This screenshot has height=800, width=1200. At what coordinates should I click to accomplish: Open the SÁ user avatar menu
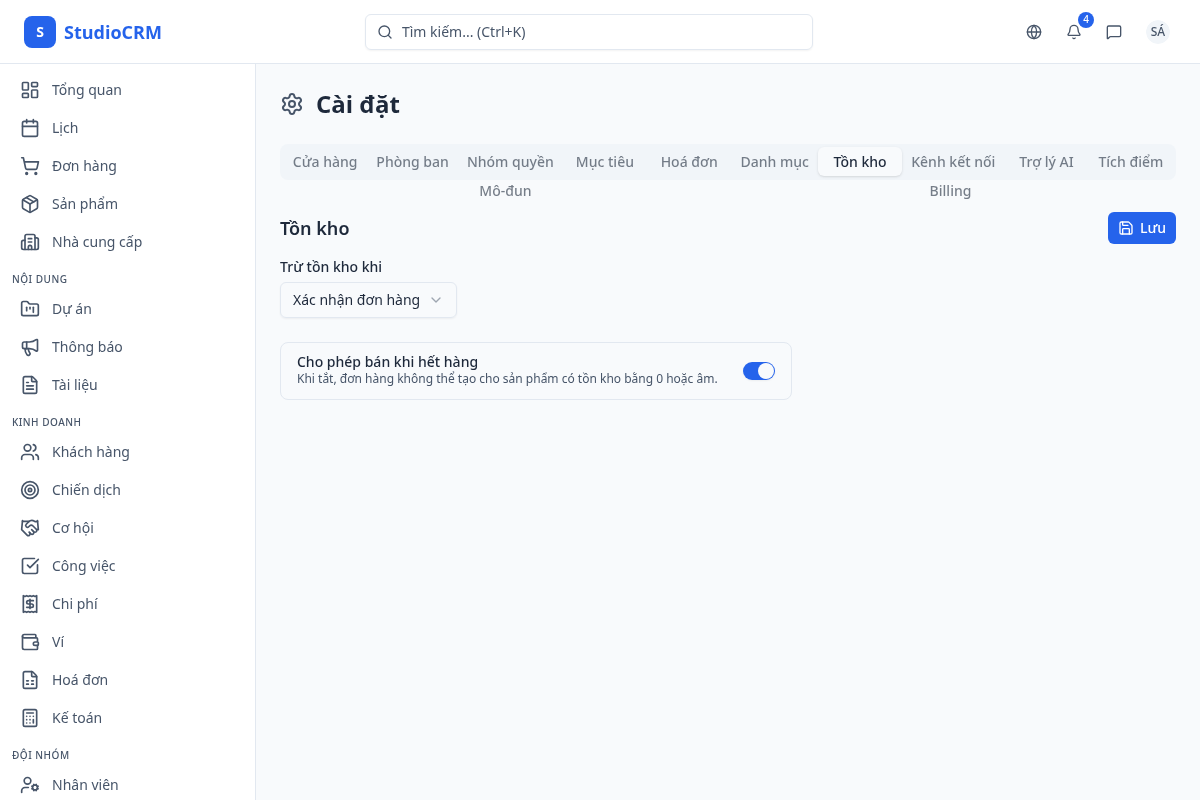point(1157,32)
